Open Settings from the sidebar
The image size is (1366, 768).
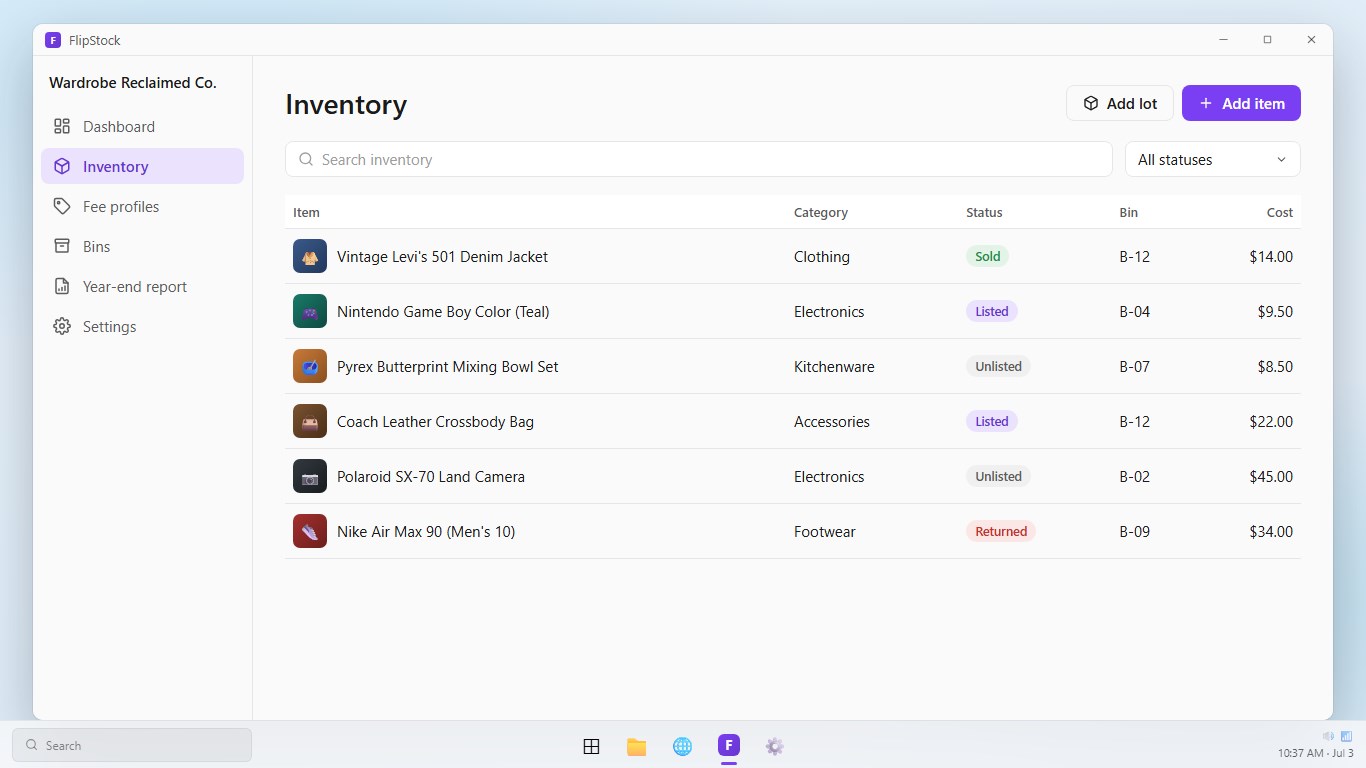pyautogui.click(x=142, y=326)
